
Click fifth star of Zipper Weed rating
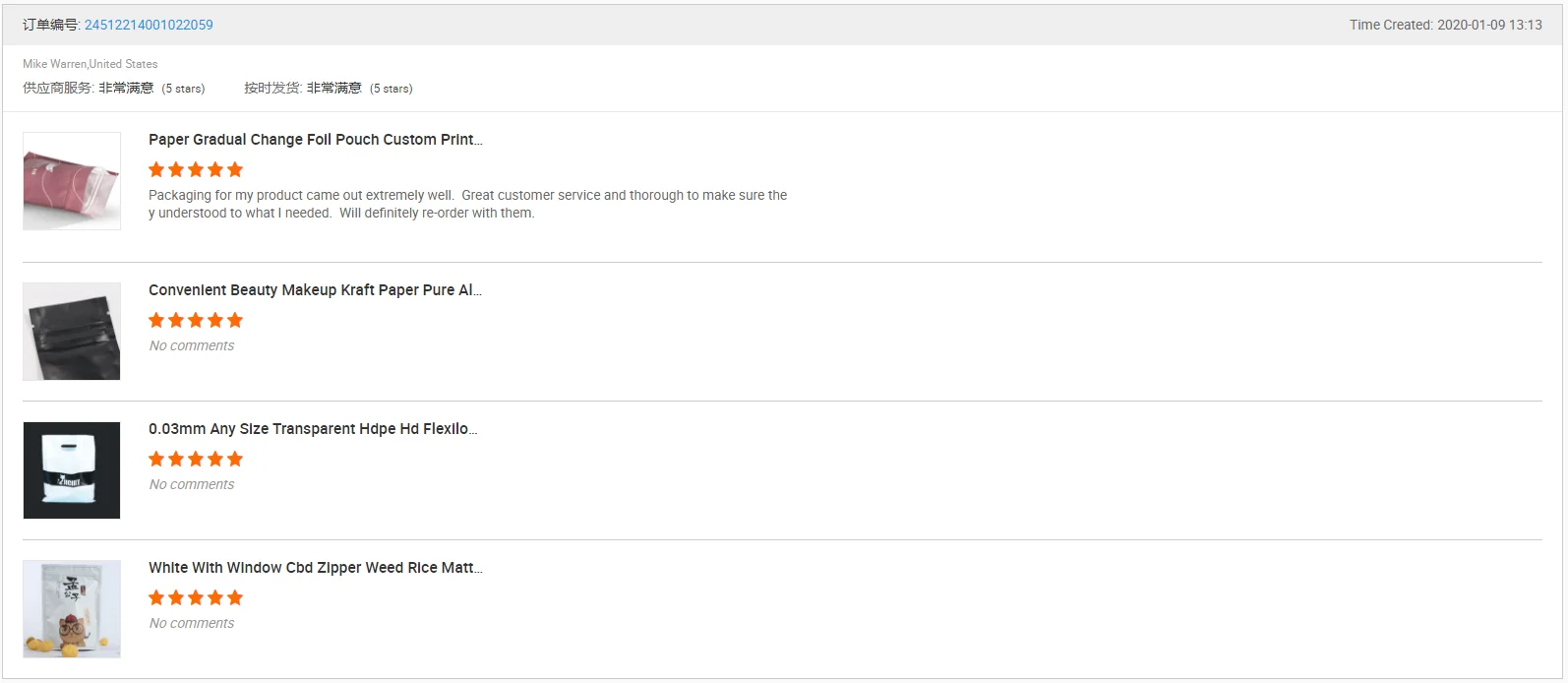235,597
